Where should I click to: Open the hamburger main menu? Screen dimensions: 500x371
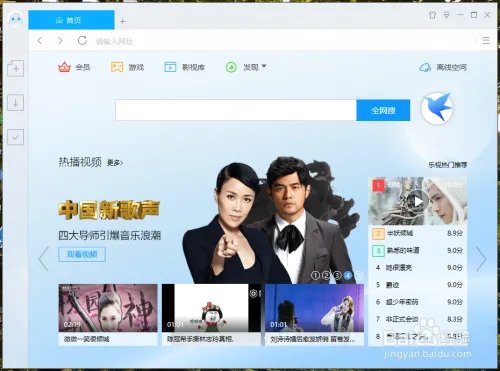[486, 41]
